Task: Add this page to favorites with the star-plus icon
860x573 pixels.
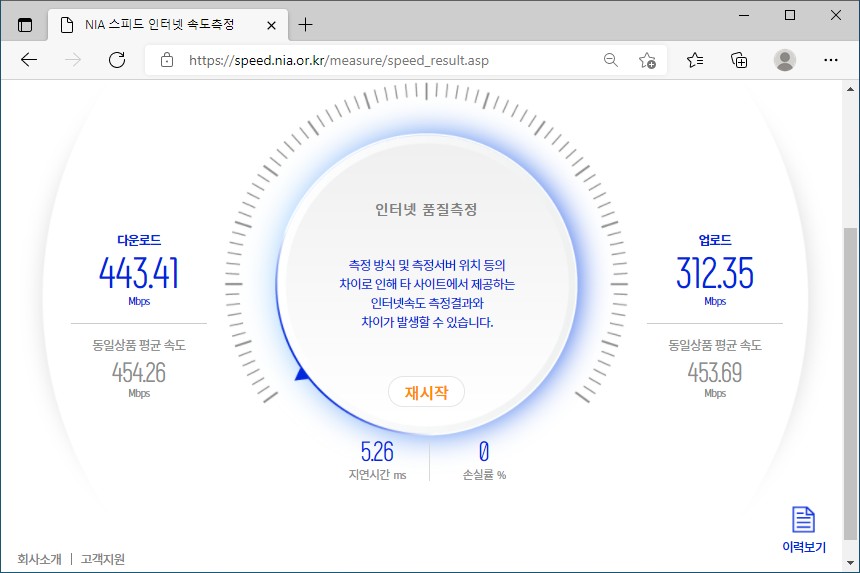Action: coord(647,60)
